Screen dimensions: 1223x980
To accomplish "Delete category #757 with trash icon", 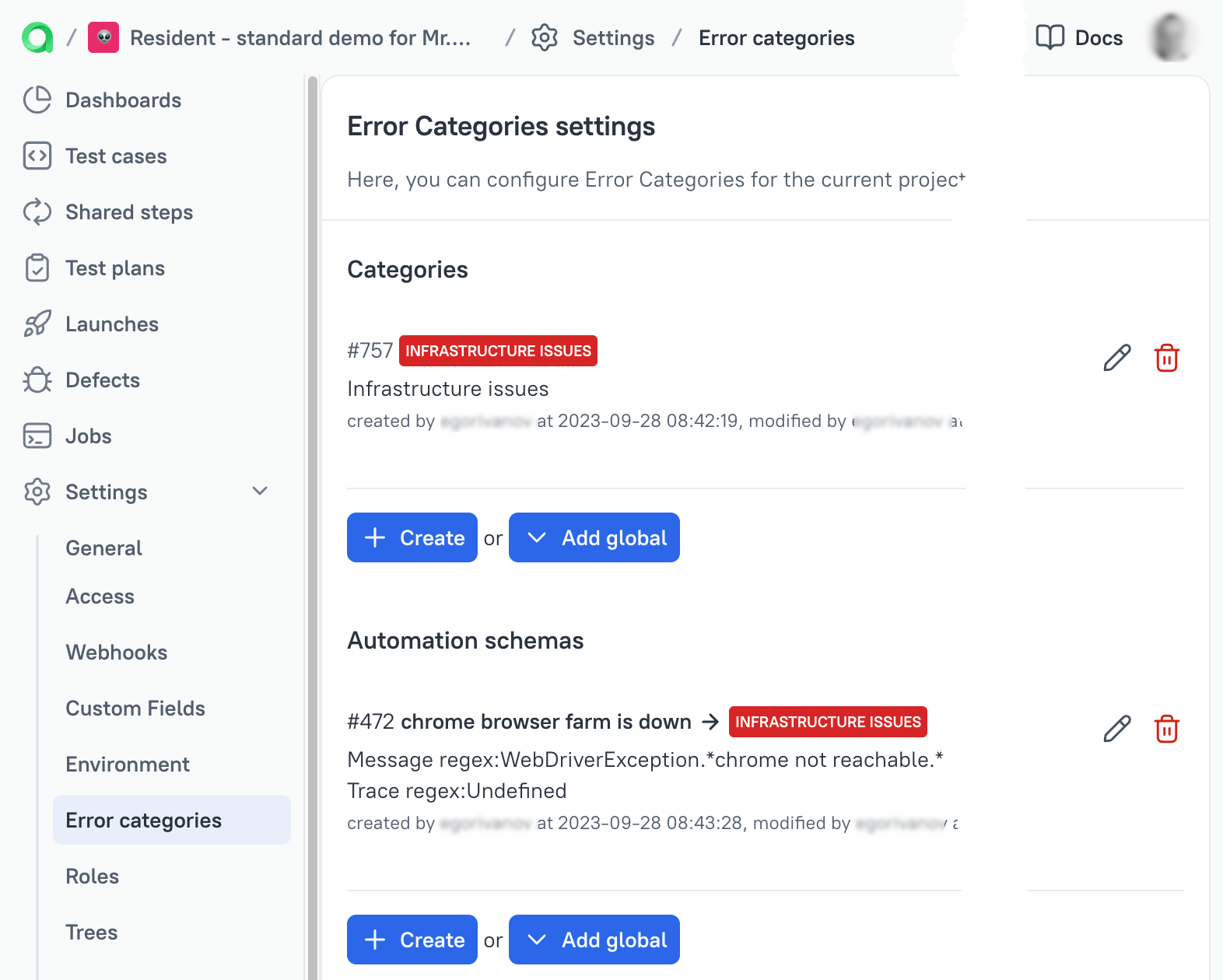I will (x=1166, y=358).
